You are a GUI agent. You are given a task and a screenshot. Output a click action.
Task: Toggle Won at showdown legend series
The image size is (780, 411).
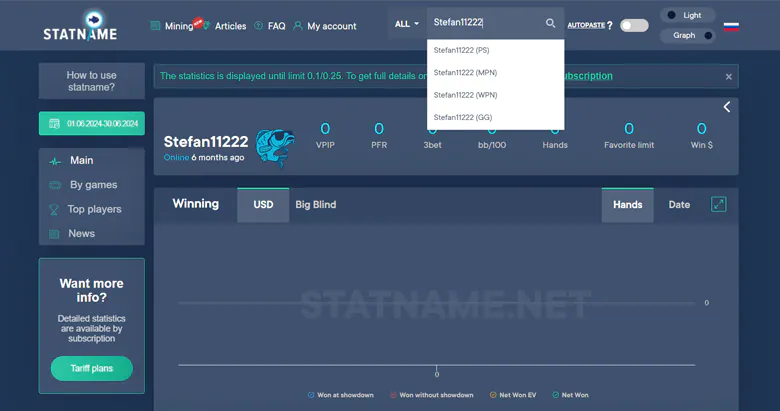(341, 395)
